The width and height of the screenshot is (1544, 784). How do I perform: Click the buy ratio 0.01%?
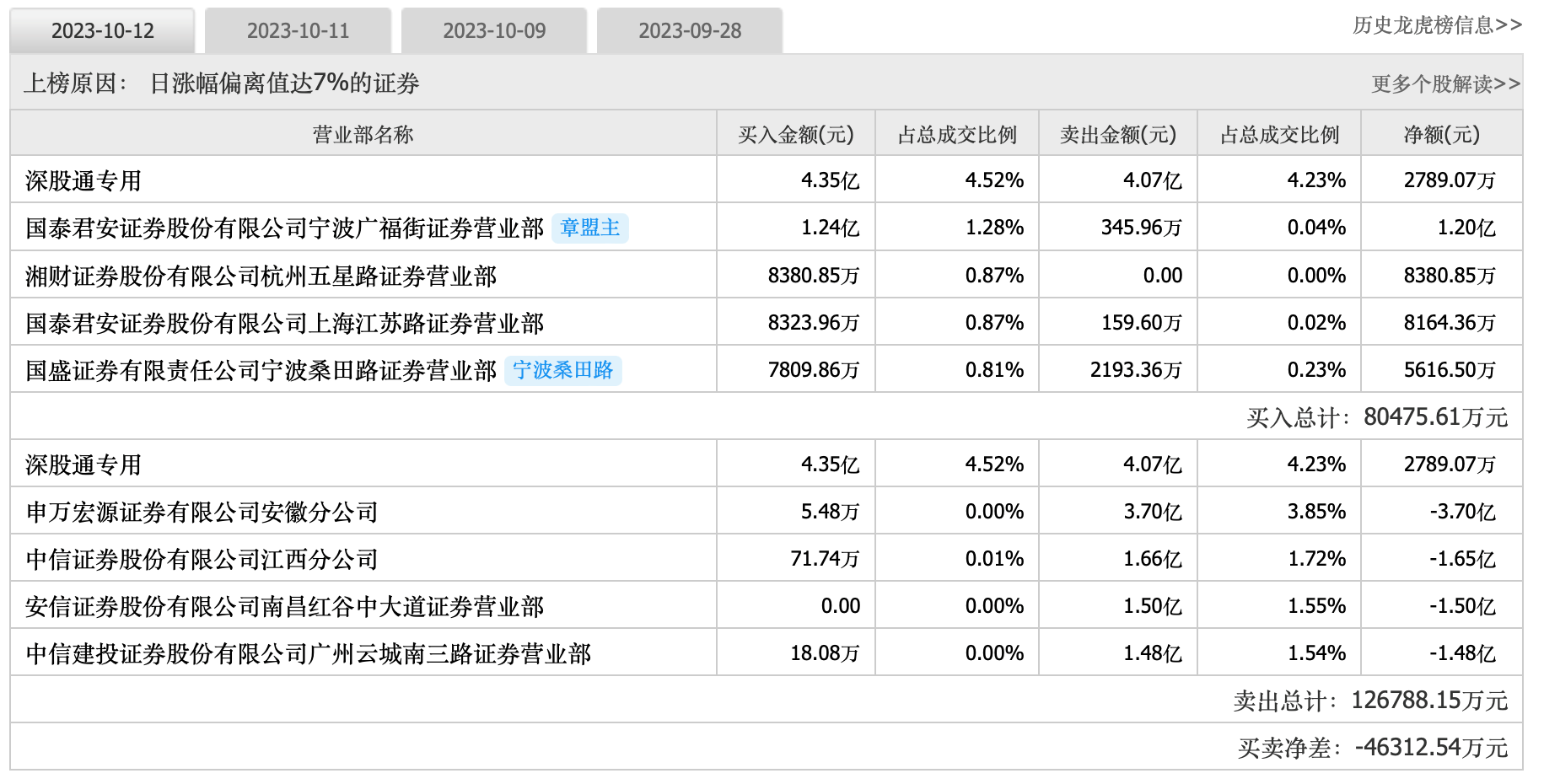pyautogui.click(x=995, y=559)
